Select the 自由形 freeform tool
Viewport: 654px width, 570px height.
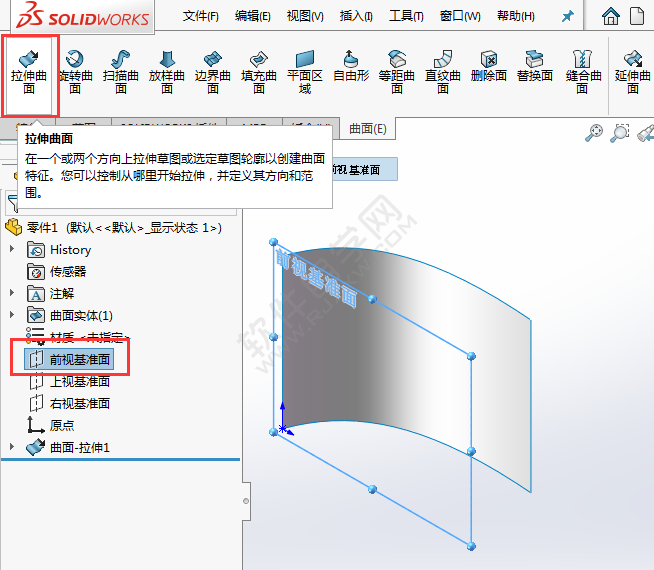[351, 66]
